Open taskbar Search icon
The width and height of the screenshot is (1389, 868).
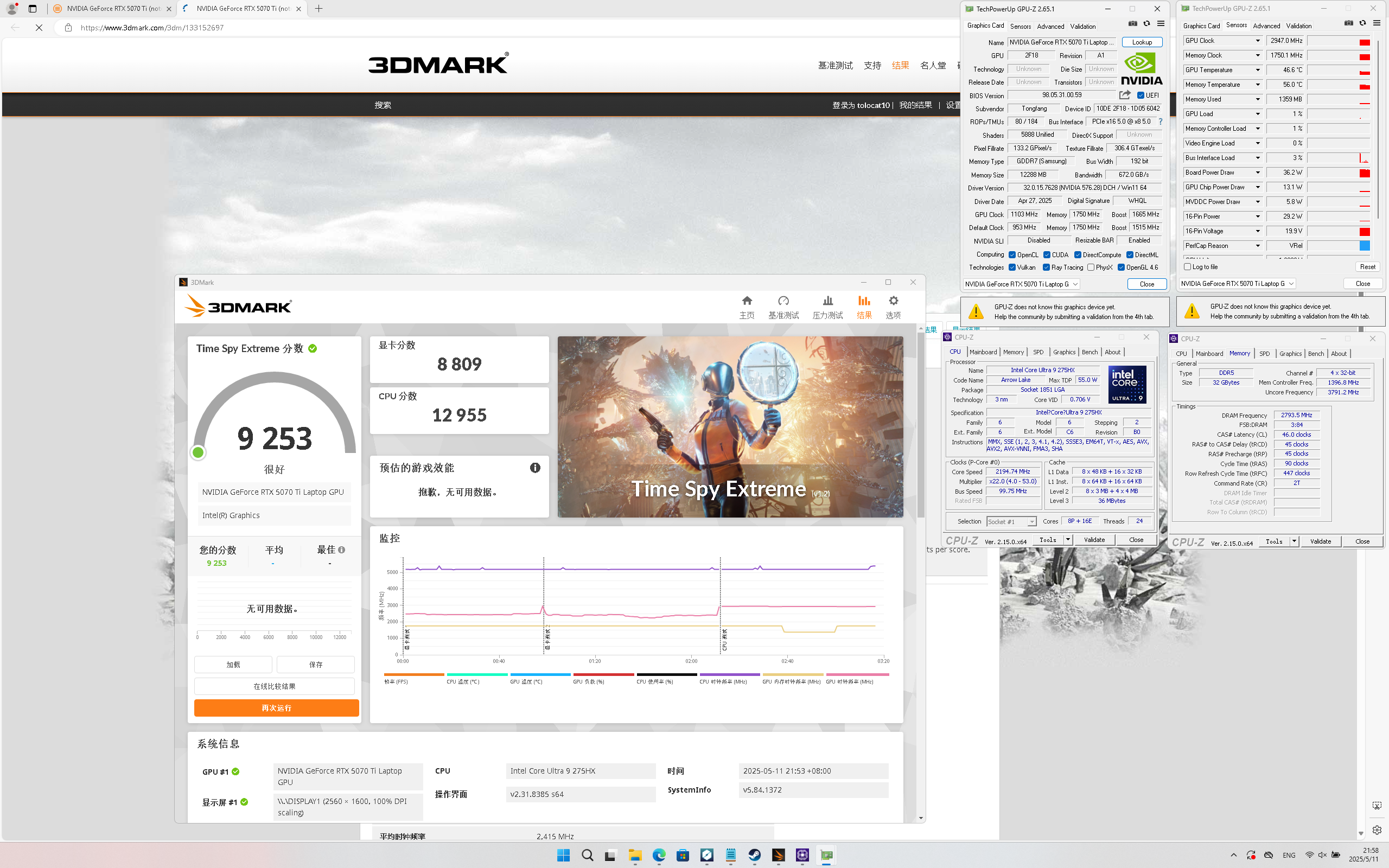point(587,855)
